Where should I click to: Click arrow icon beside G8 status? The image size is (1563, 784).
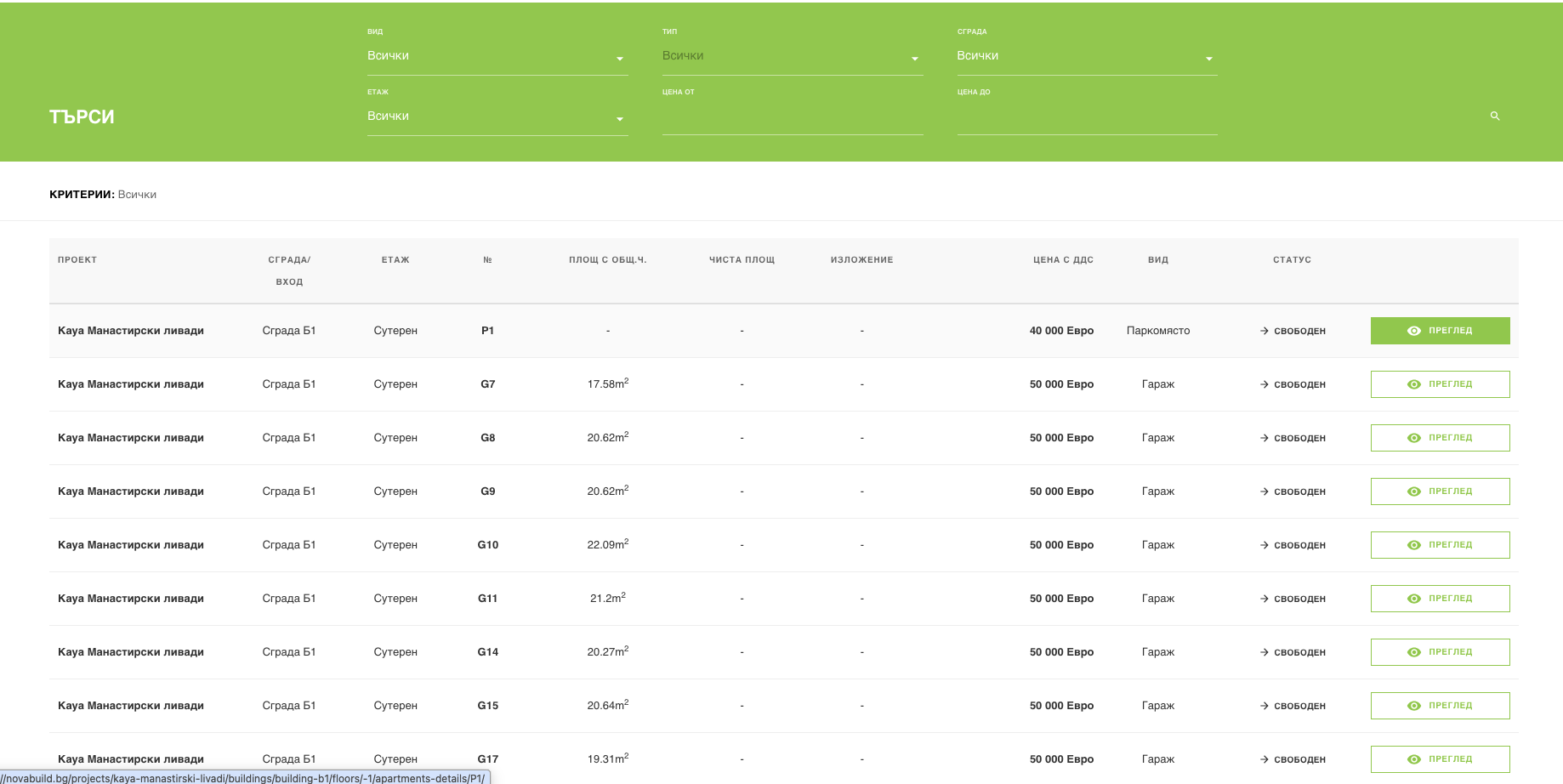[1264, 438]
